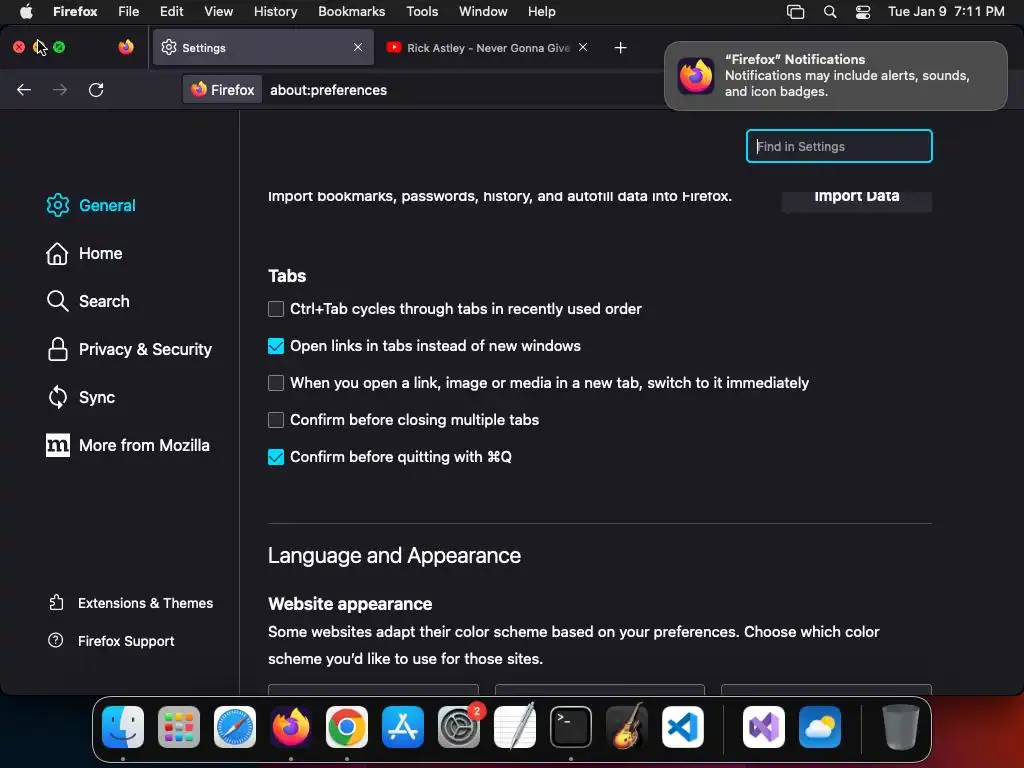This screenshot has width=1024, height=768.
Task: Focus the Find in Settings field
Action: pyautogui.click(x=839, y=146)
